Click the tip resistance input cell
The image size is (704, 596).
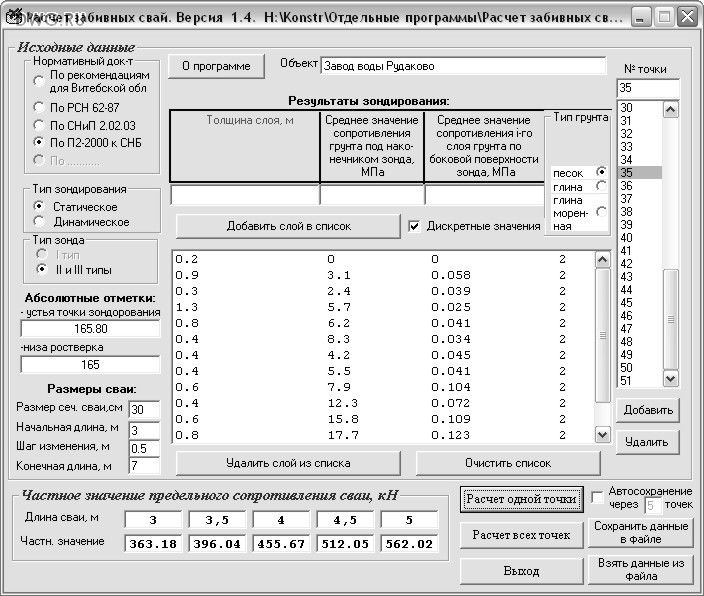372,194
